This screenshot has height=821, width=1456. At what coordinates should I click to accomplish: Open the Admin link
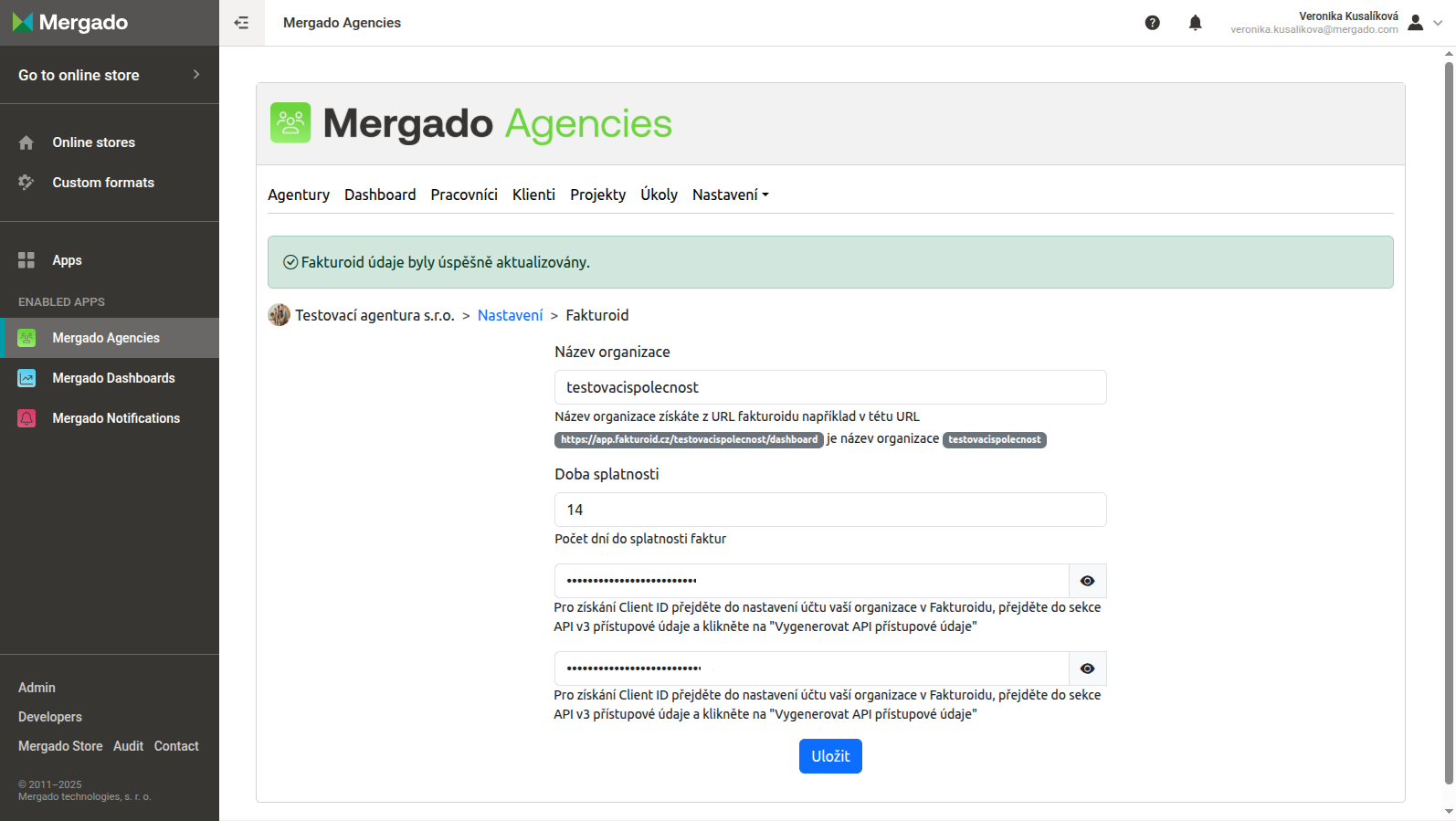37,688
